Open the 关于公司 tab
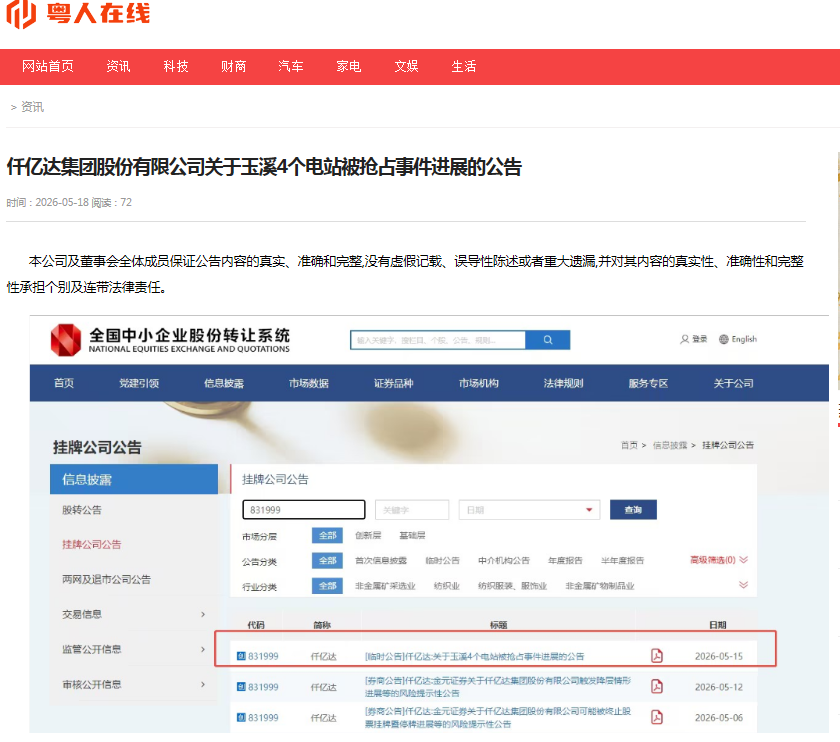This screenshot has width=840, height=742. point(733,383)
